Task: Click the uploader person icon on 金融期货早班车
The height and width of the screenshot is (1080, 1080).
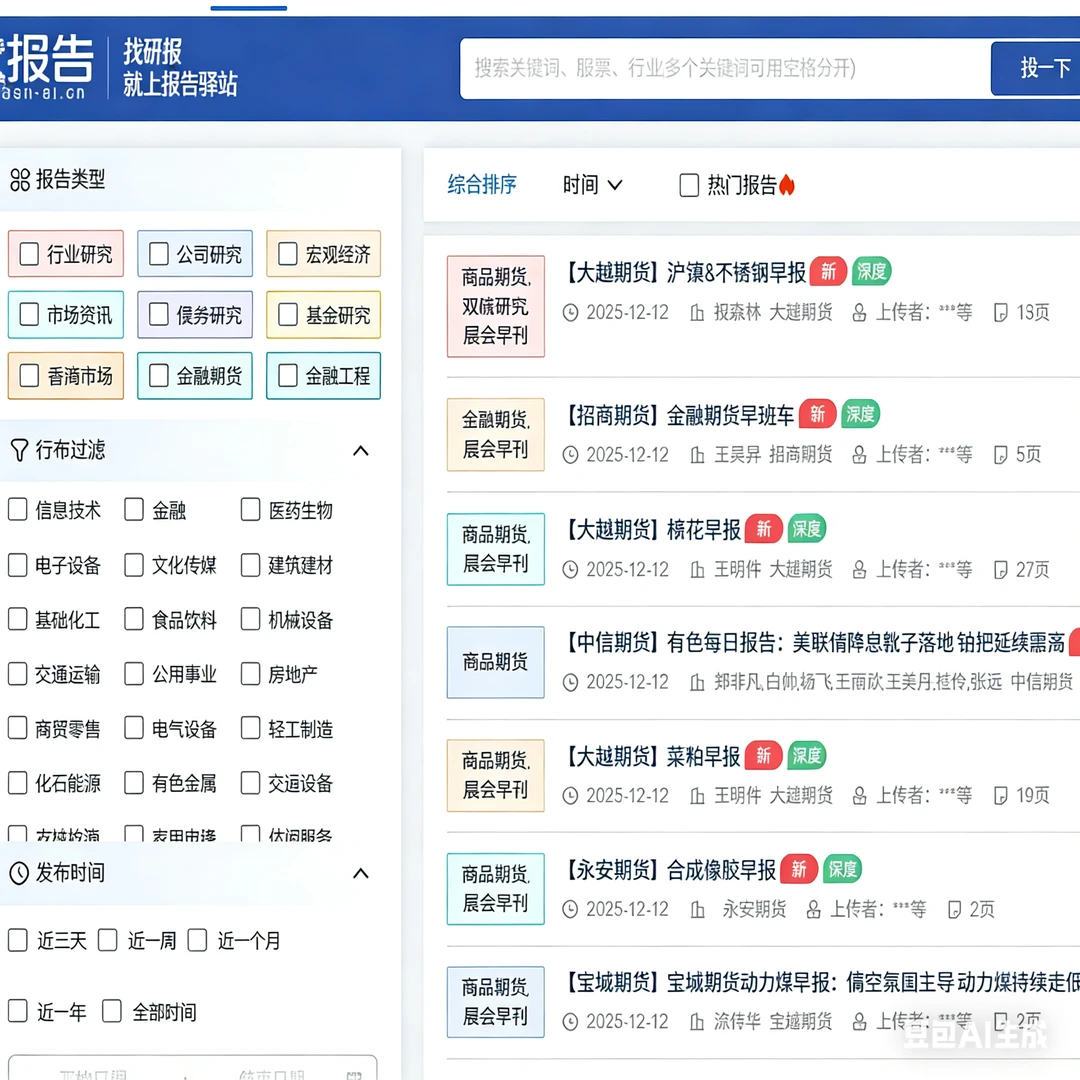Action: coord(858,454)
